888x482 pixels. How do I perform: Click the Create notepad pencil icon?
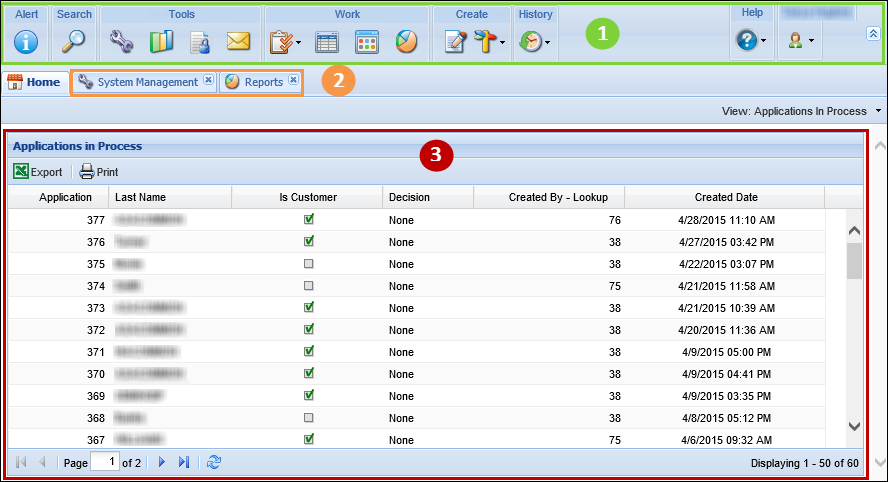point(455,42)
